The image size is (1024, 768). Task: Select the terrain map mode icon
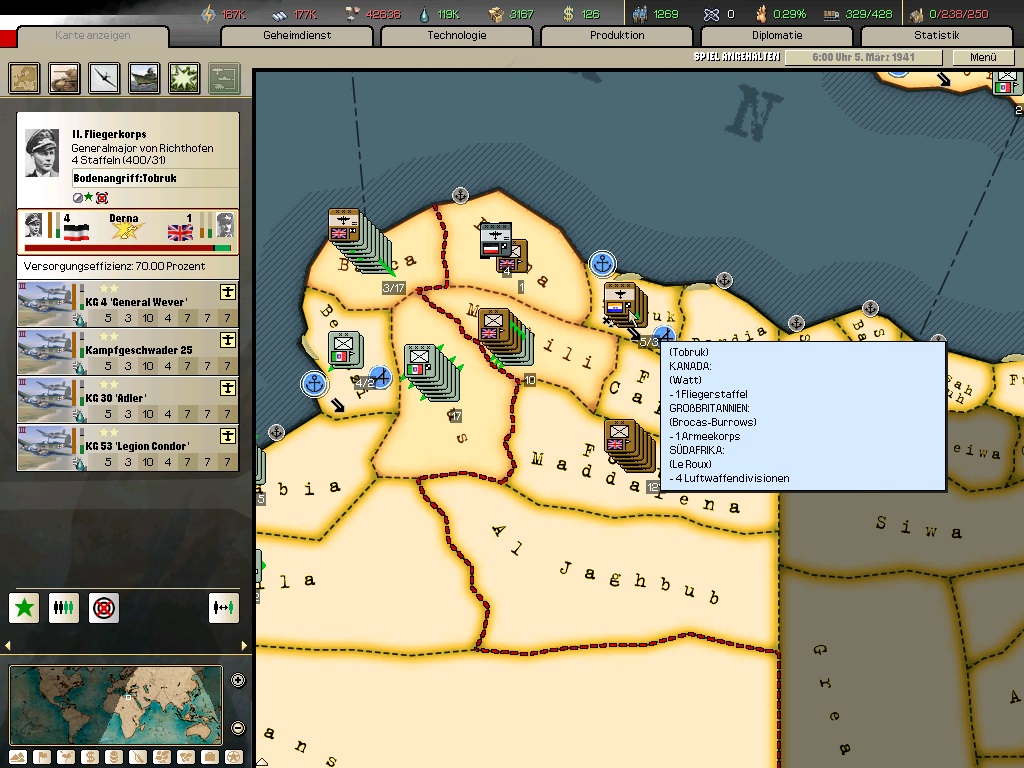point(17,757)
